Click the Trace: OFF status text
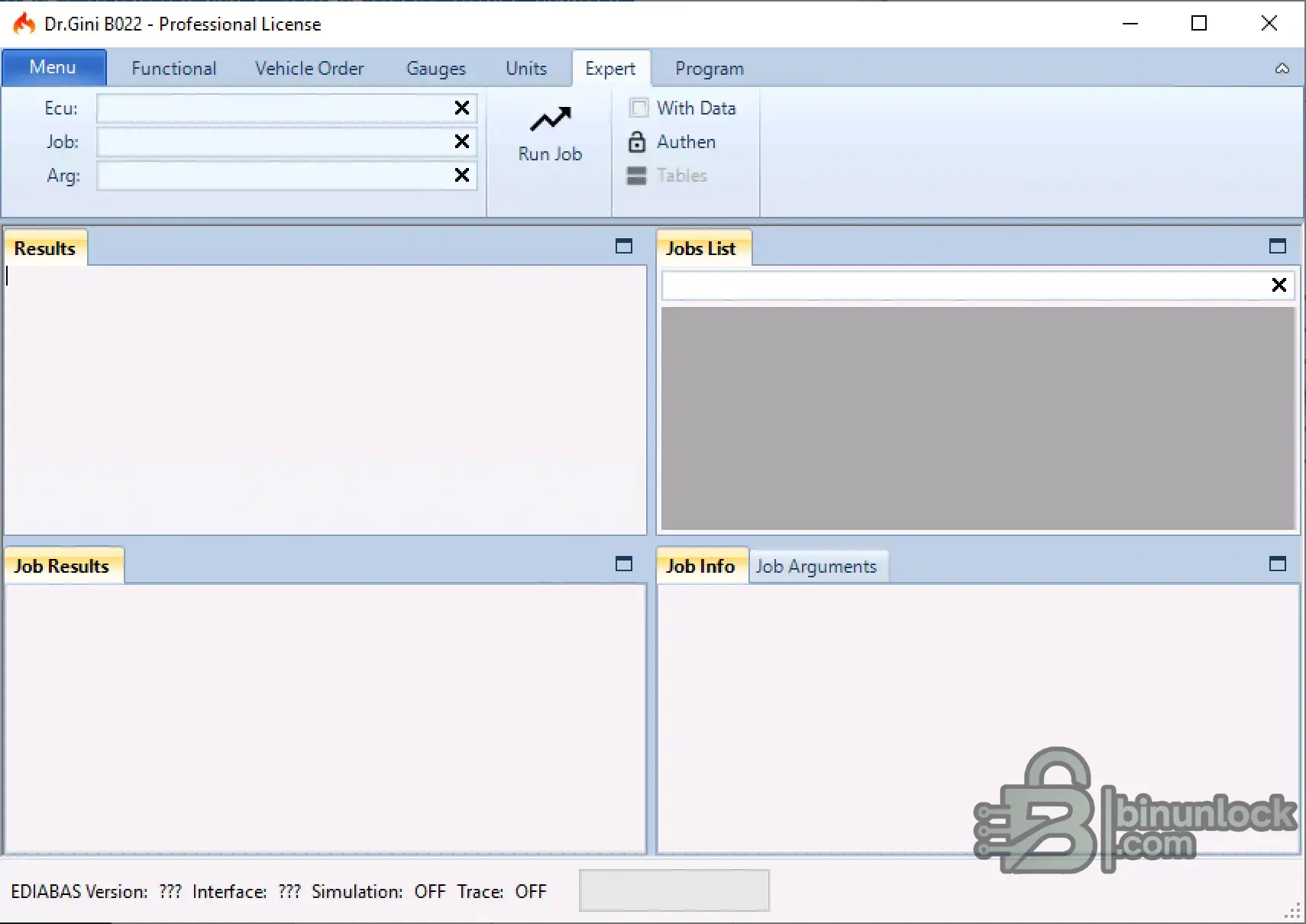The width and height of the screenshot is (1306, 924). tap(502, 892)
